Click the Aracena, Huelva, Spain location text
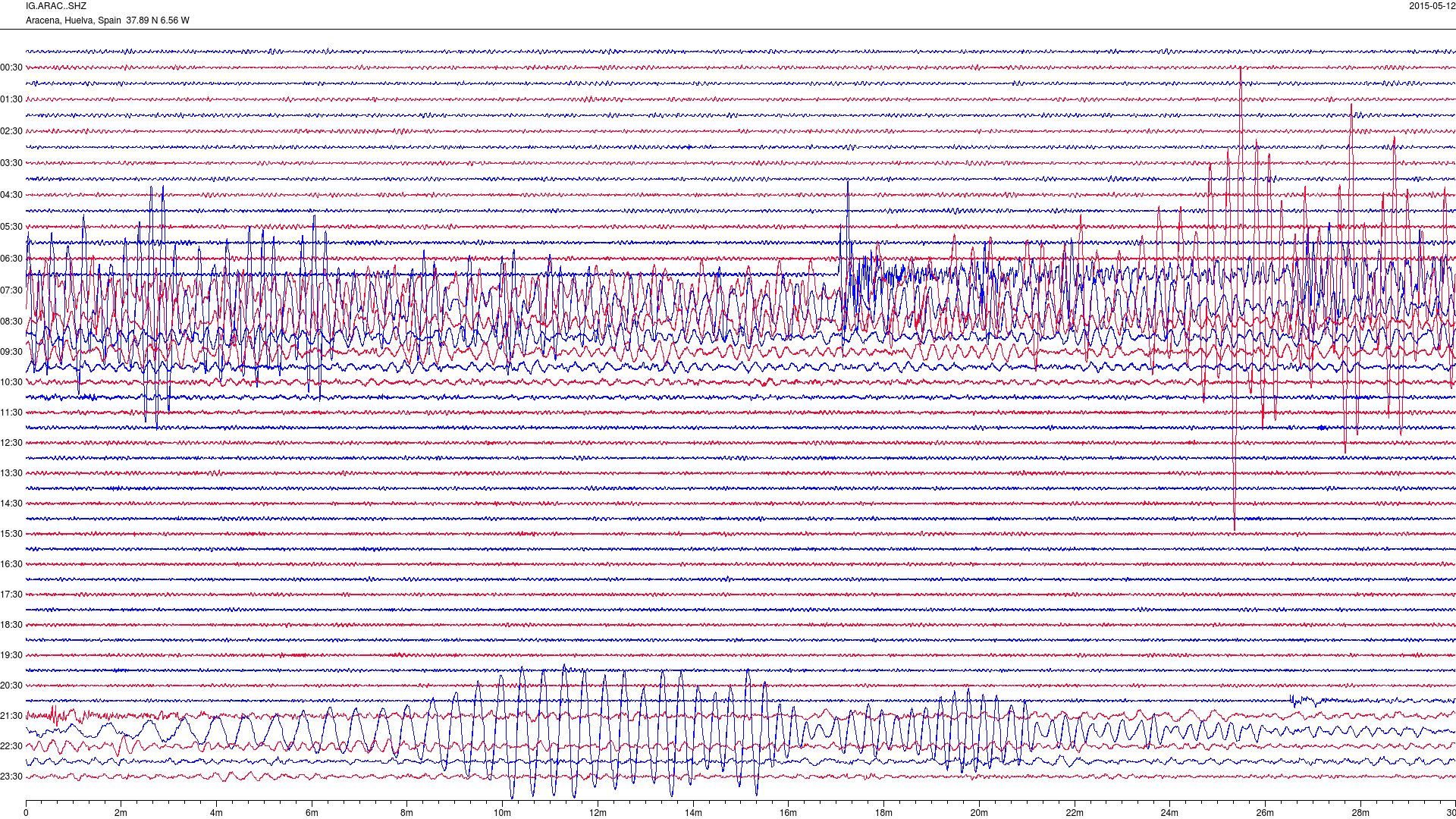 [74, 20]
